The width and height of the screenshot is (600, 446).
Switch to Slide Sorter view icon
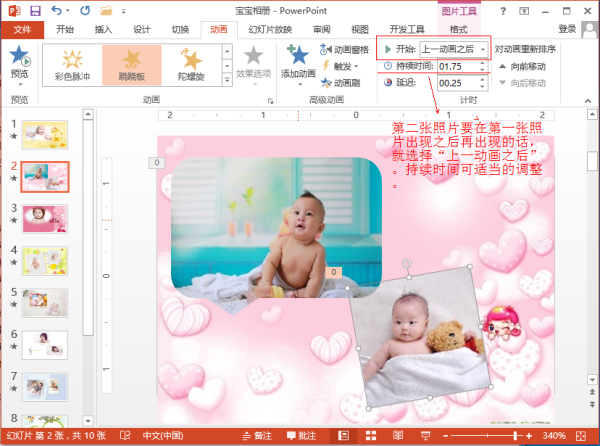pyautogui.click(x=371, y=436)
